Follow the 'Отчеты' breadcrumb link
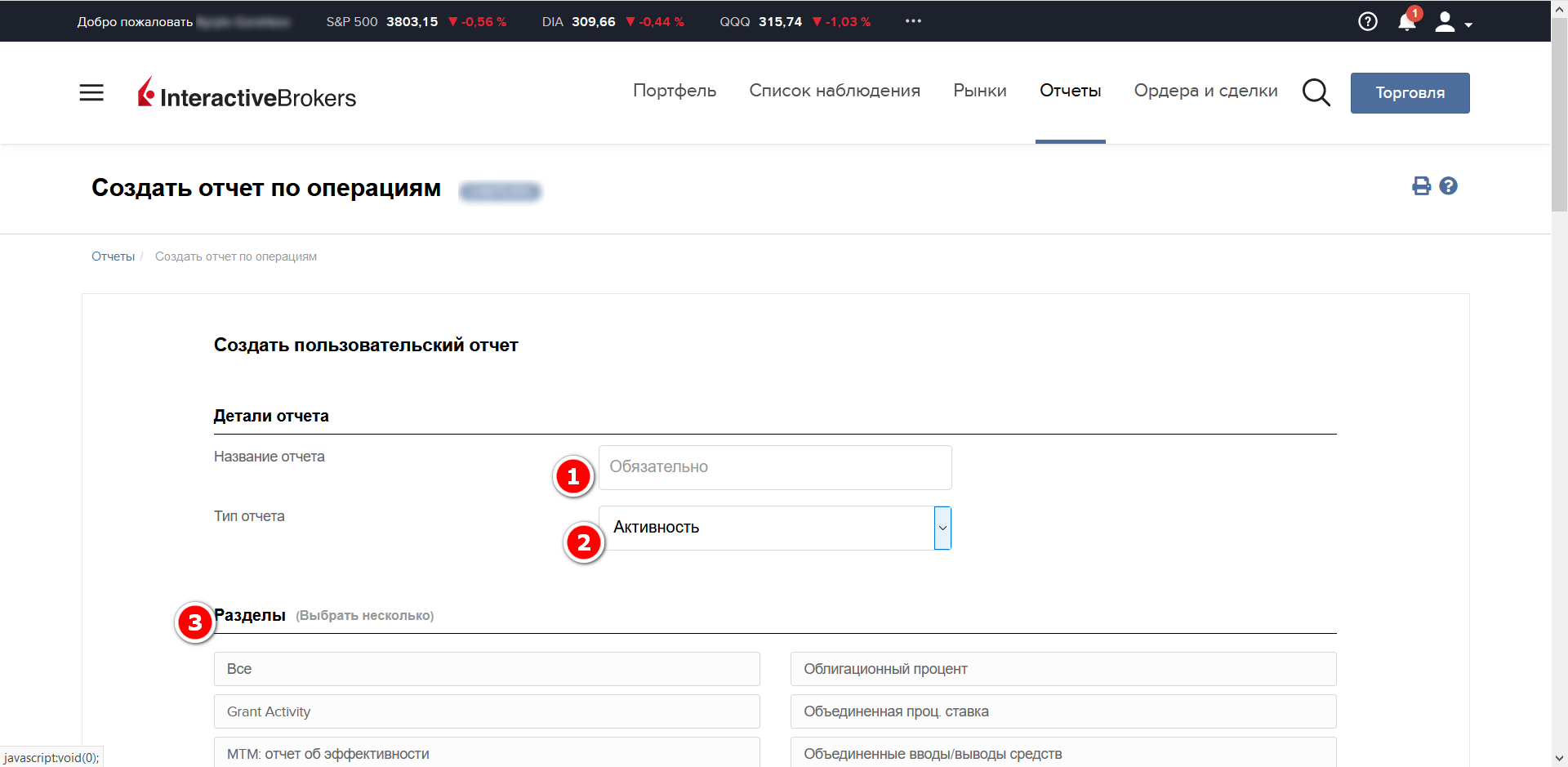Image resolution: width=1568 pixels, height=767 pixels. pos(113,256)
